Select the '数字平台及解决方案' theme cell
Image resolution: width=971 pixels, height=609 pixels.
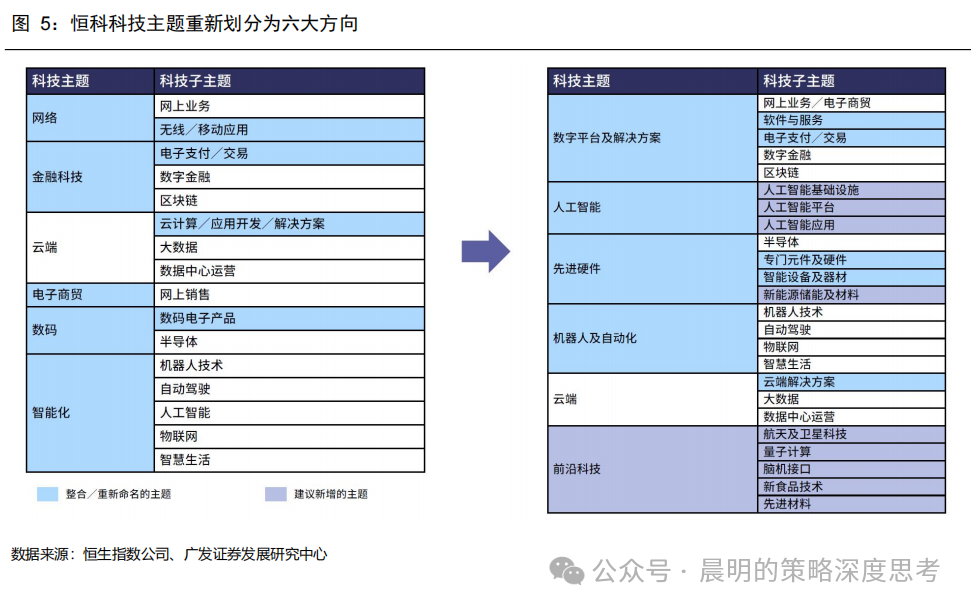[x=652, y=138]
